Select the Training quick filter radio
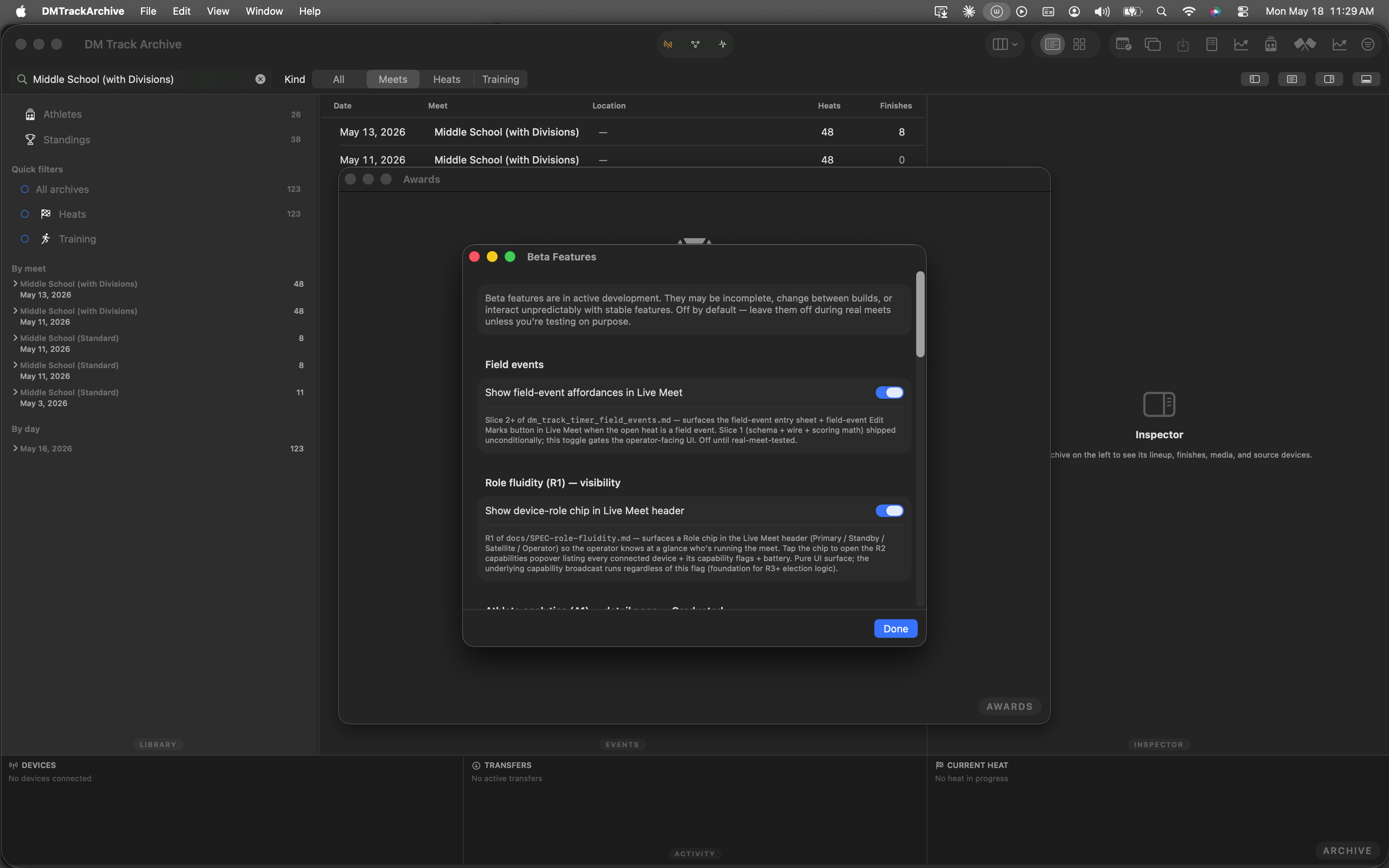Screen dimensions: 1389x868 tap(25, 239)
